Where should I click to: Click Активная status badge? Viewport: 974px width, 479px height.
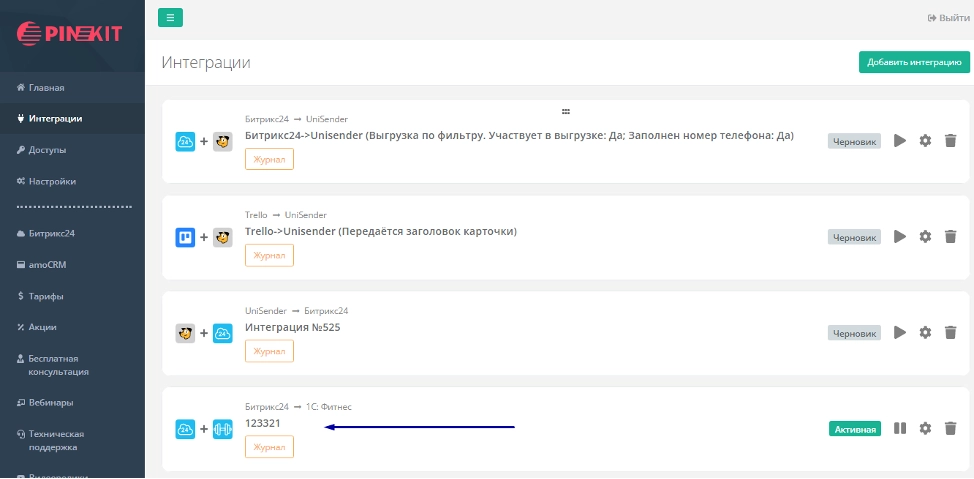pyautogui.click(x=855, y=429)
